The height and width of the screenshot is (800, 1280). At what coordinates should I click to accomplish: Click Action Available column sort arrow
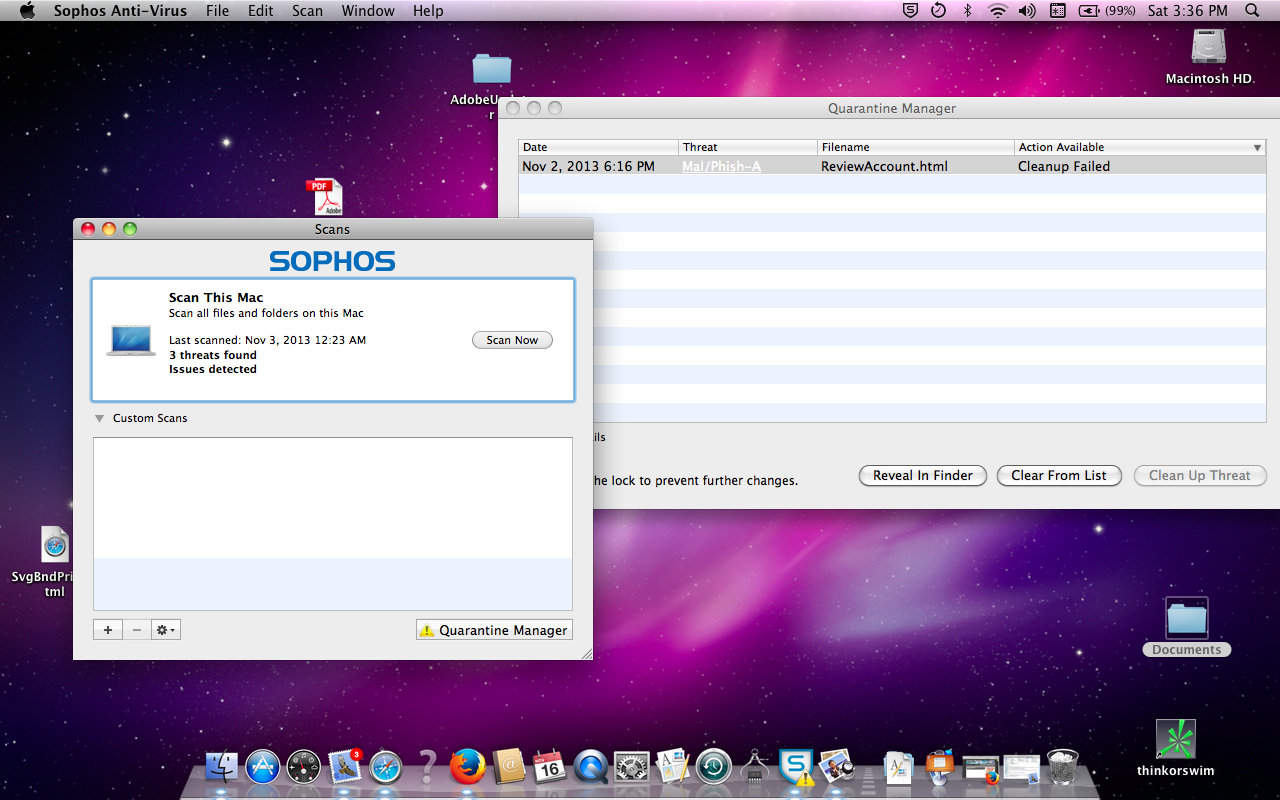pos(1258,148)
